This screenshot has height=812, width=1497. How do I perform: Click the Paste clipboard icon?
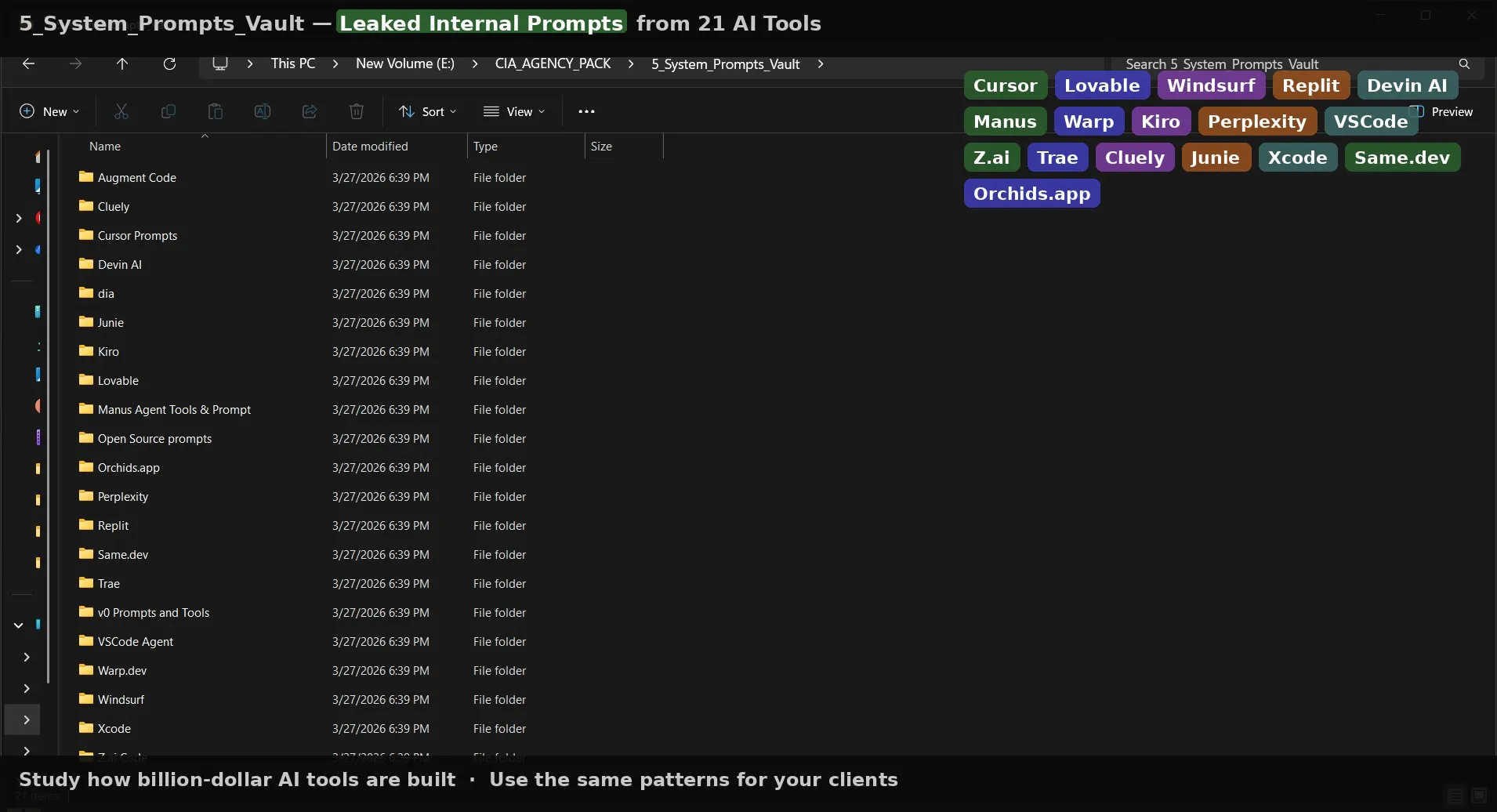coord(216,111)
